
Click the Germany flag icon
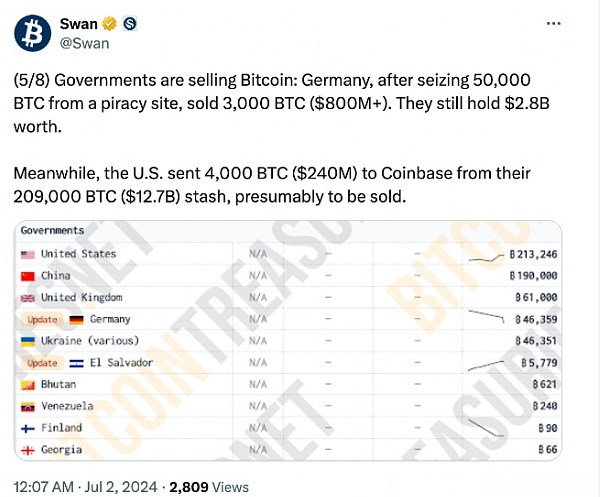click(76, 320)
